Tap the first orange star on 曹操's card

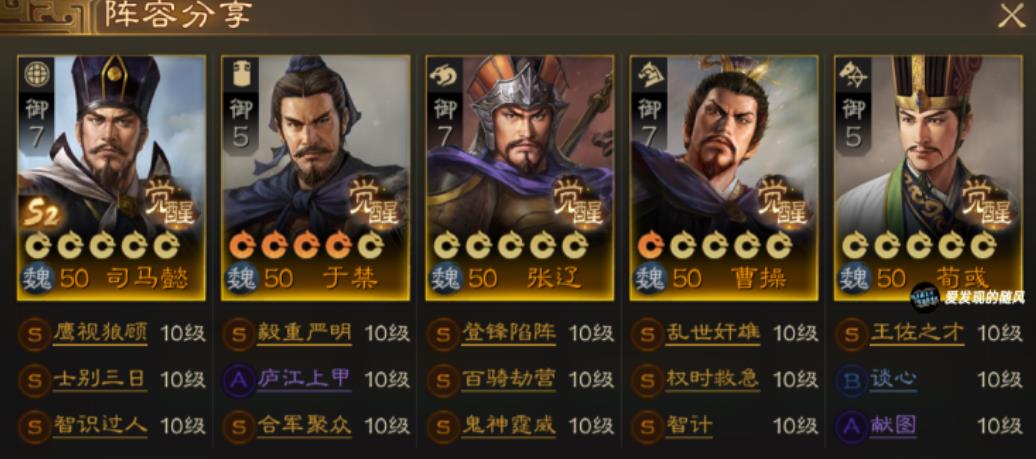[651, 245]
